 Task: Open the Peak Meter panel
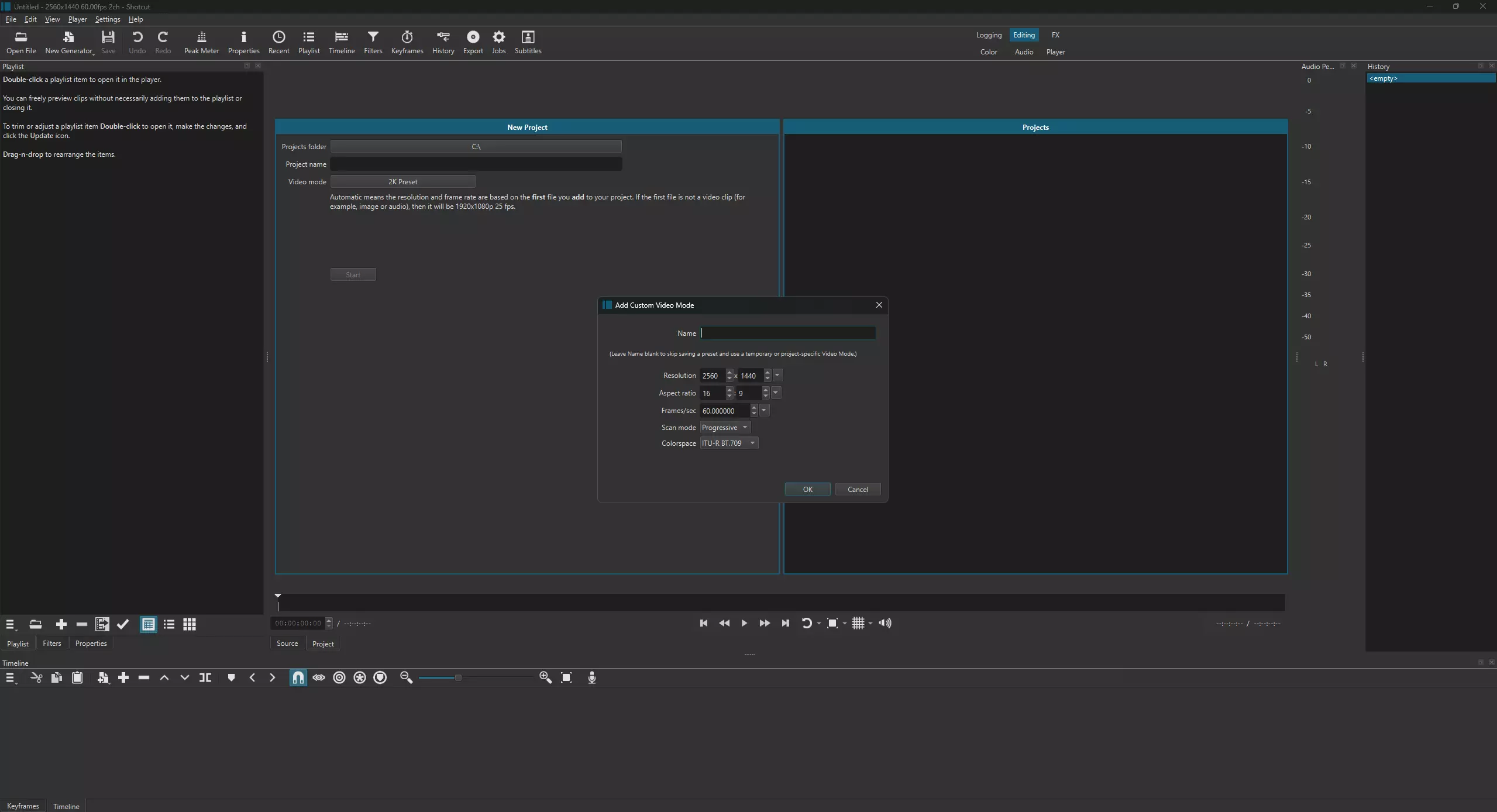[201, 42]
